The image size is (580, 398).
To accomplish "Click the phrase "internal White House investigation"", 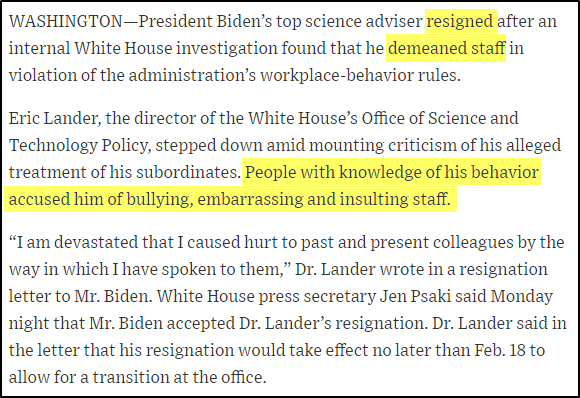I will pyautogui.click(x=143, y=48).
